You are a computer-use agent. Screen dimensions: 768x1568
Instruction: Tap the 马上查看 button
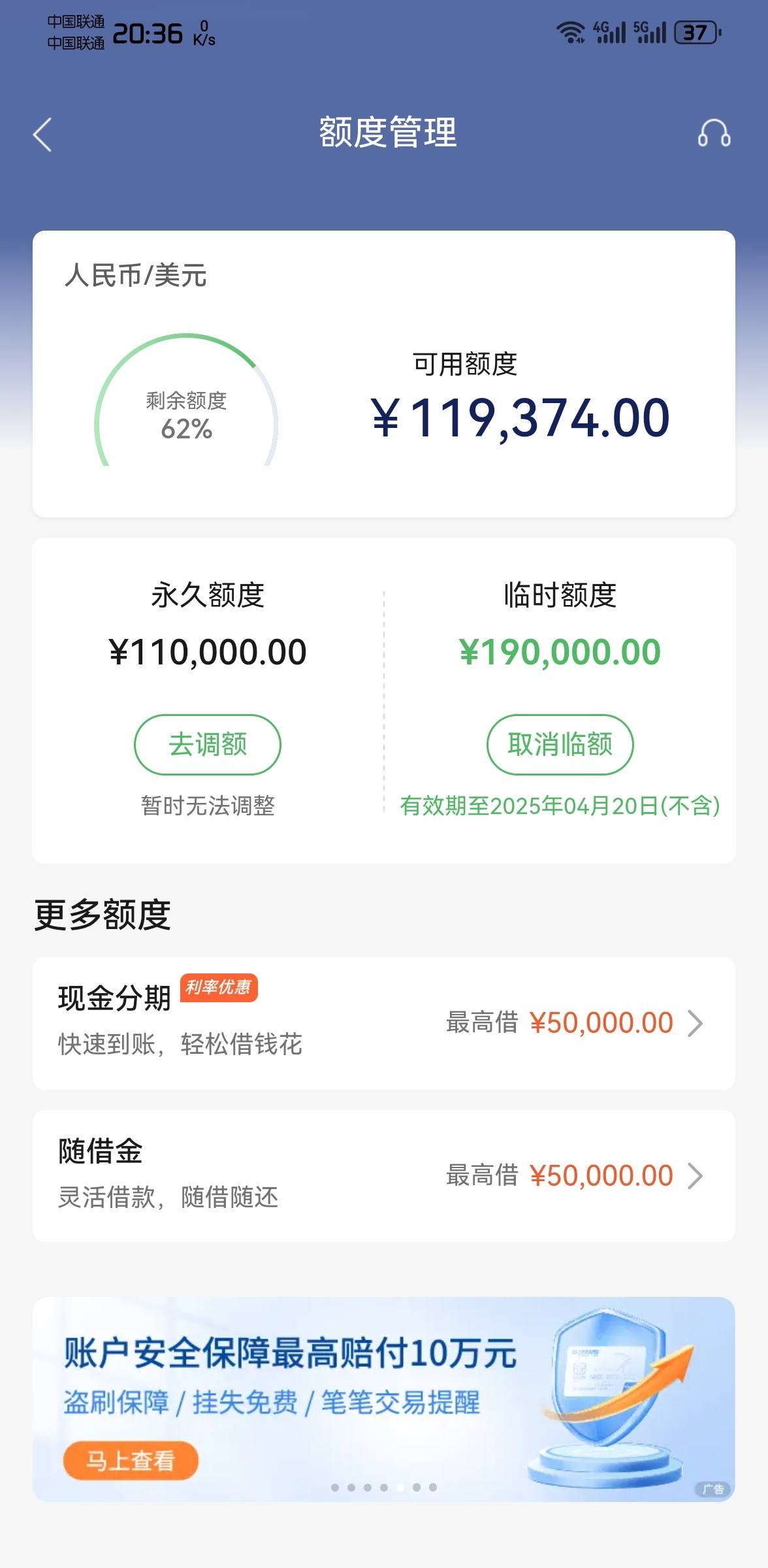(131, 1460)
